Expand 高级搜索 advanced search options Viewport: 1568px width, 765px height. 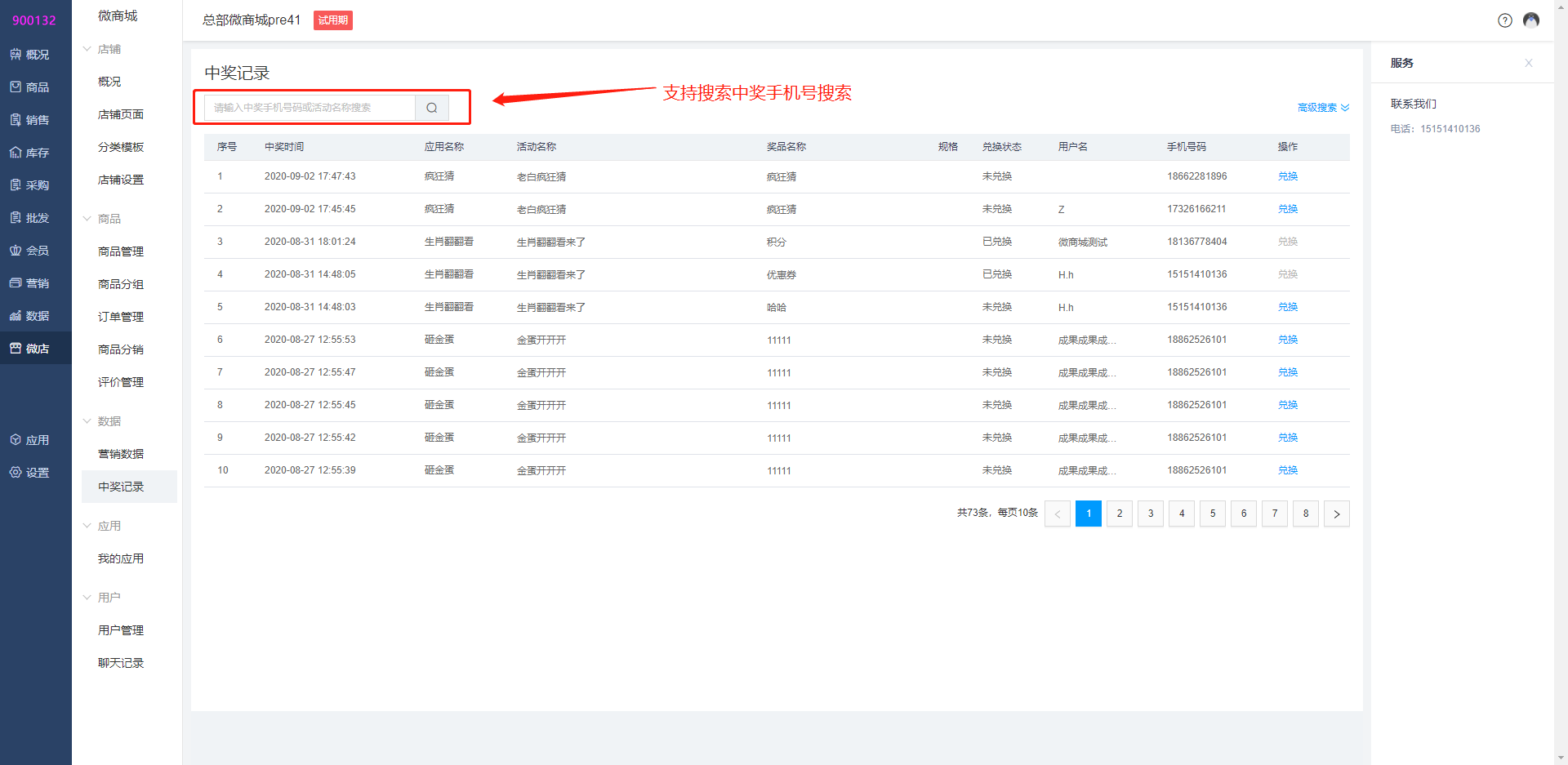point(1323,108)
